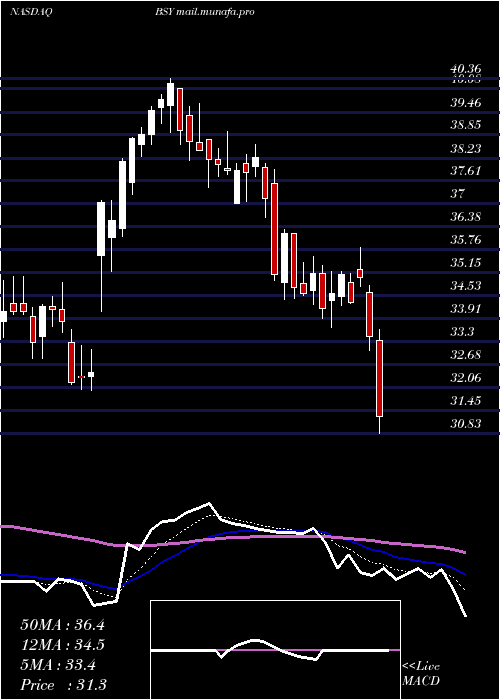
Task: Select the 38.23 price axis label
Action: 466,149
